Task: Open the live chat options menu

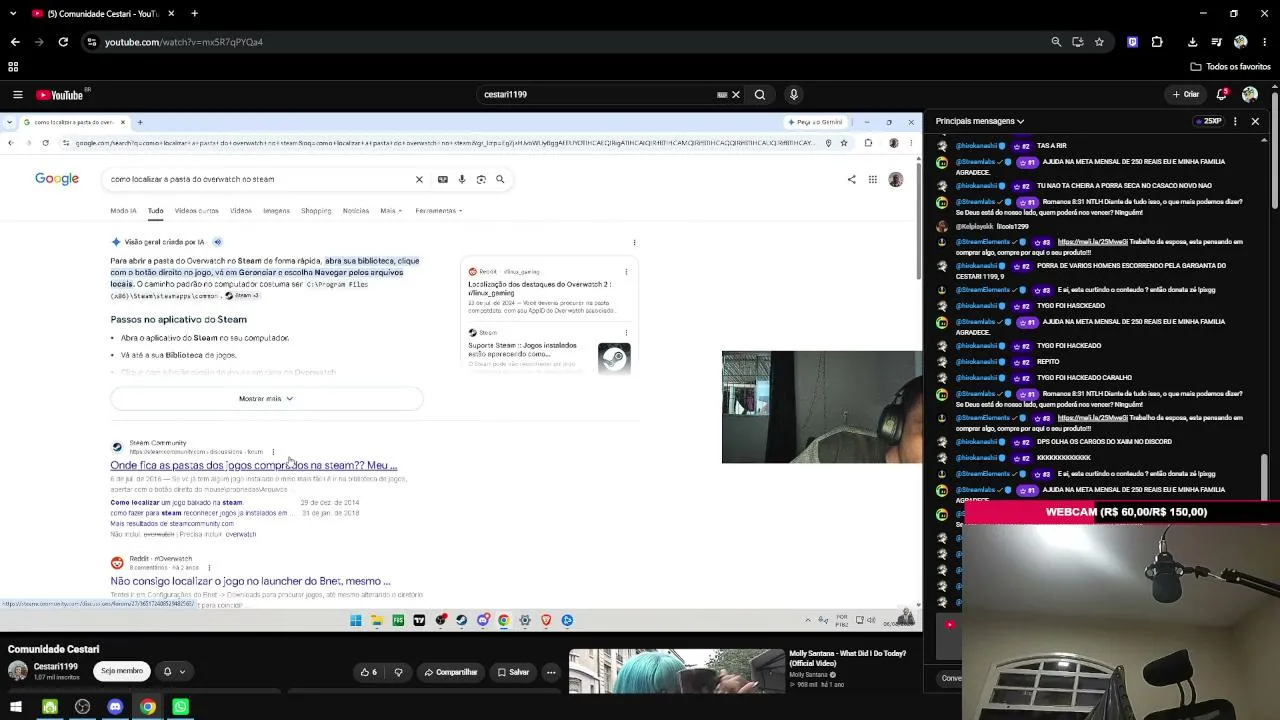Action: (1235, 121)
